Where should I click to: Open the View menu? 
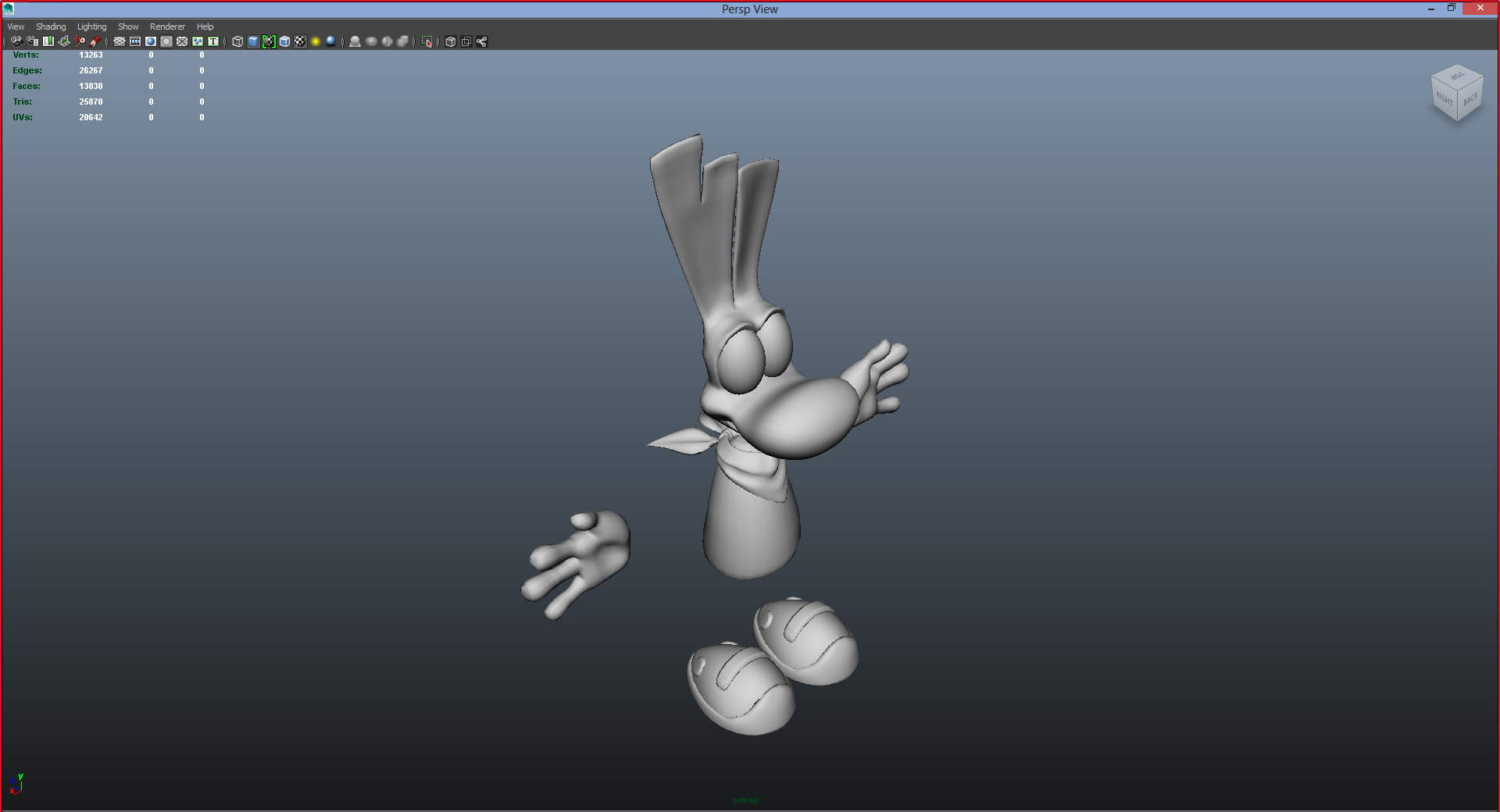pos(16,27)
